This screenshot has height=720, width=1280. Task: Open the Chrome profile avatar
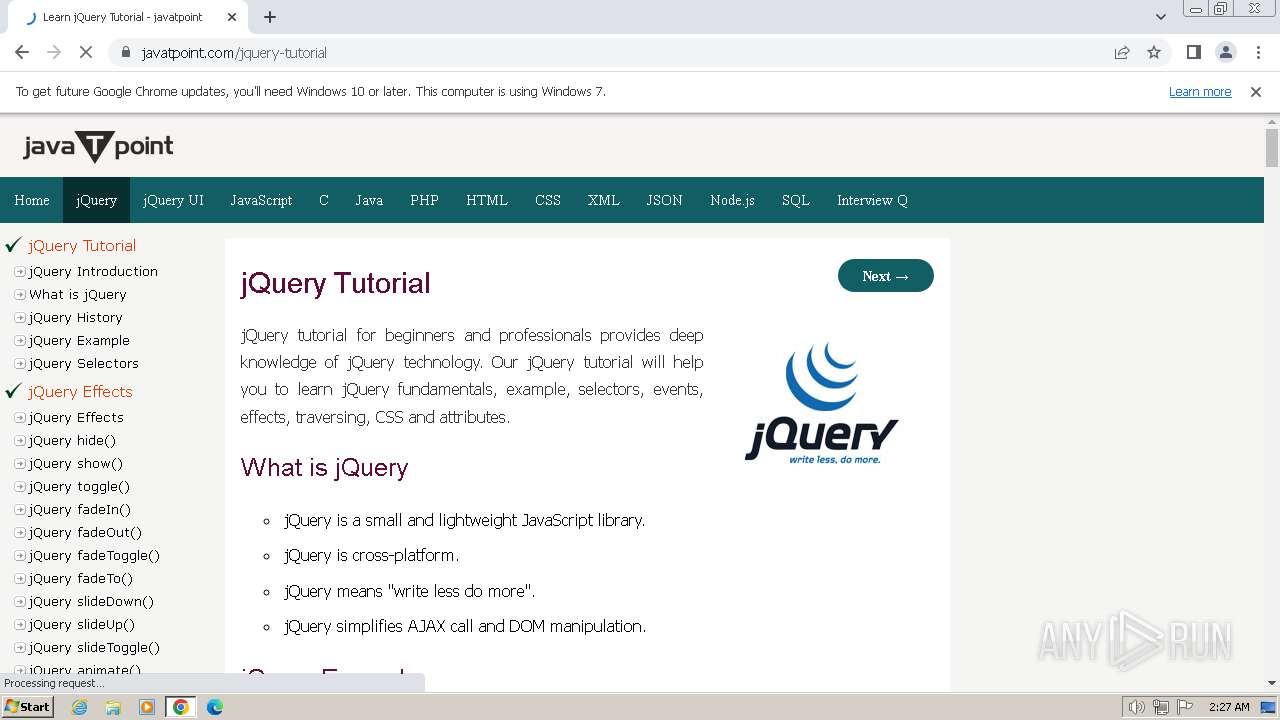[x=1225, y=52]
